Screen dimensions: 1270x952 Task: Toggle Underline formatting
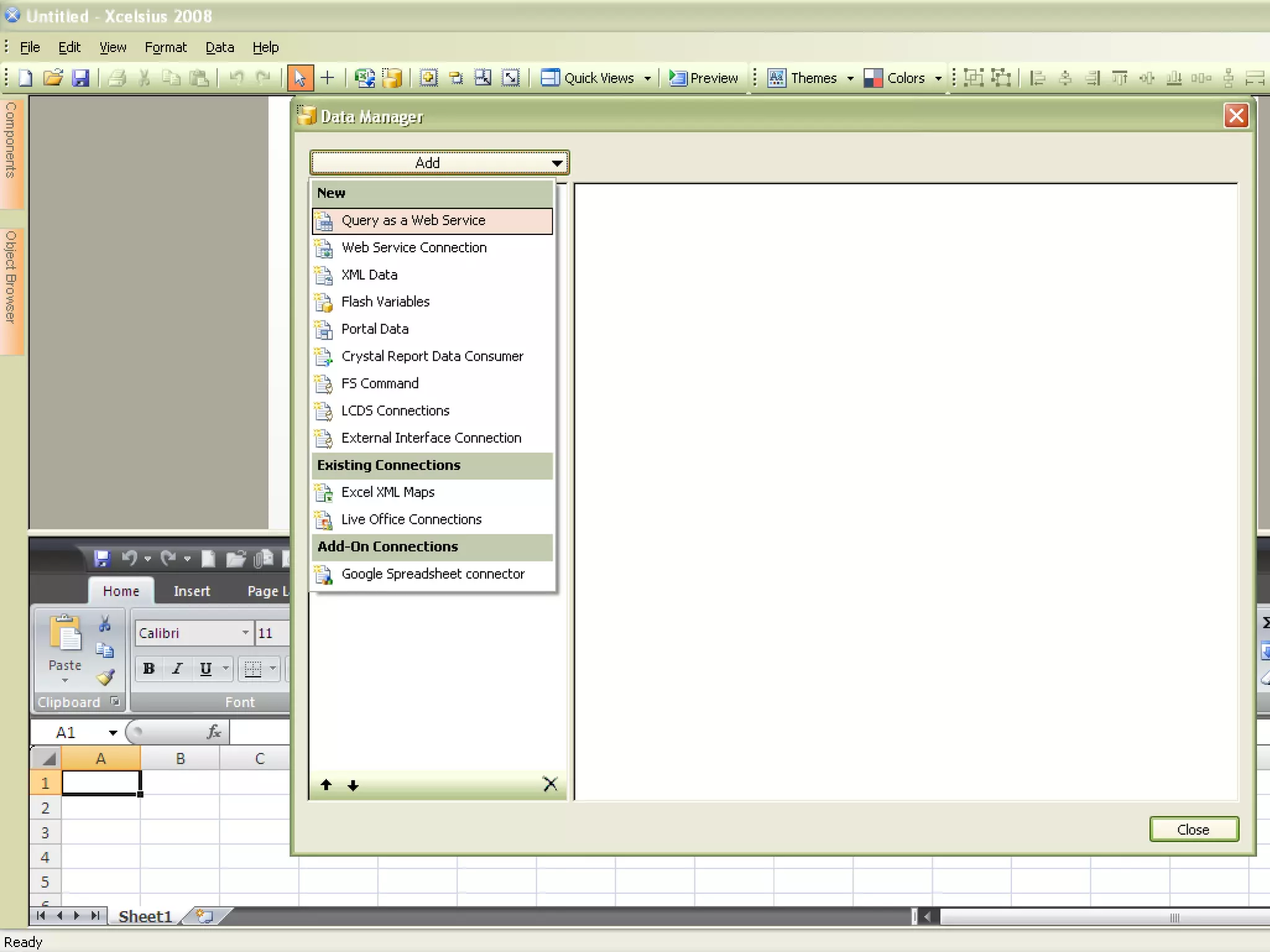pos(206,669)
